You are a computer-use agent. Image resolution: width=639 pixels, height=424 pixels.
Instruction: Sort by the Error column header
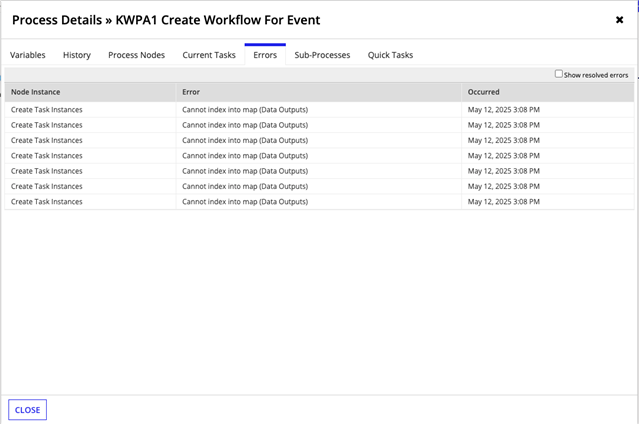coord(191,92)
